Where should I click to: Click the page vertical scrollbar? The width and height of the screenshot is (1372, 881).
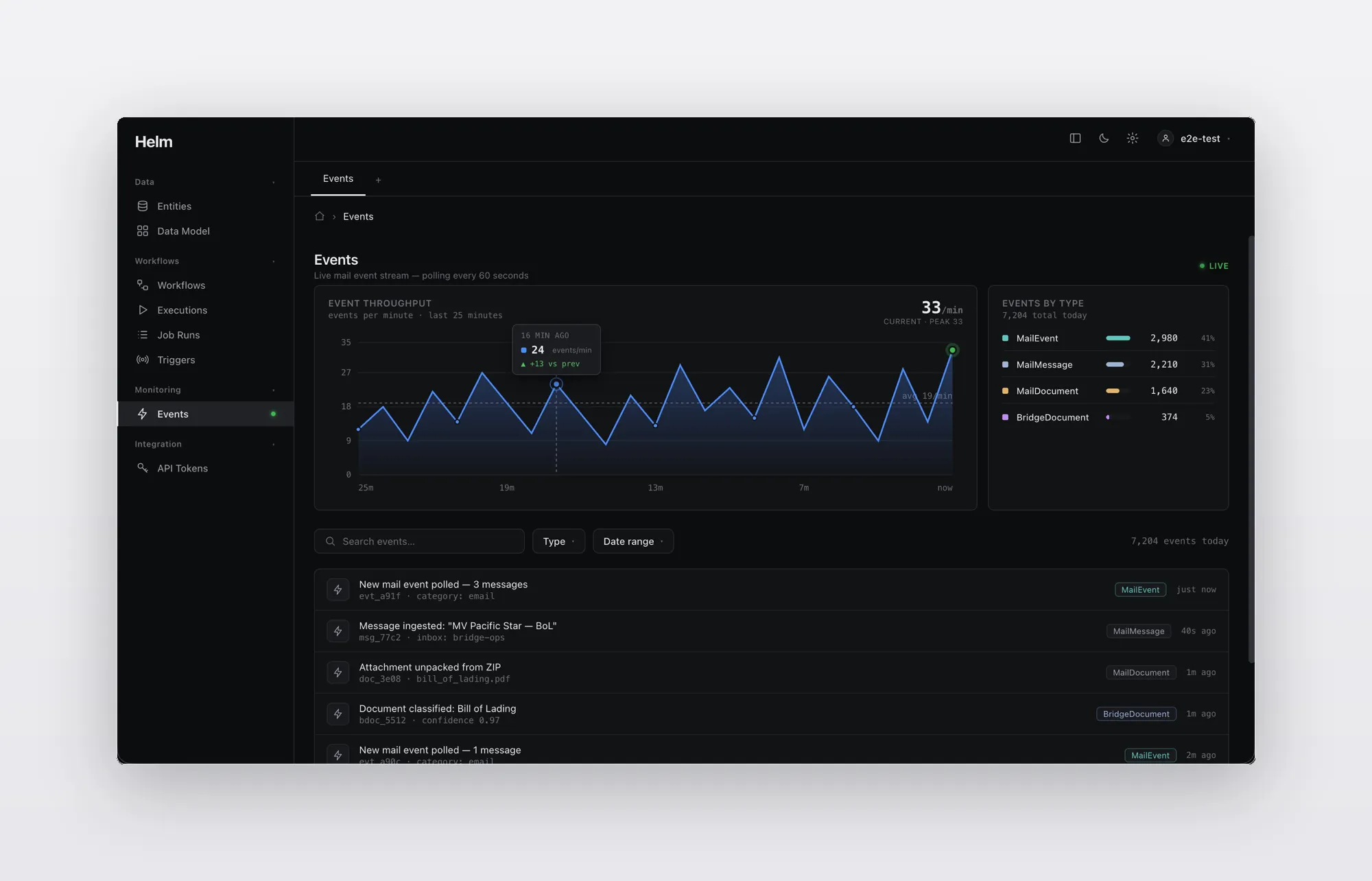tap(1251, 449)
